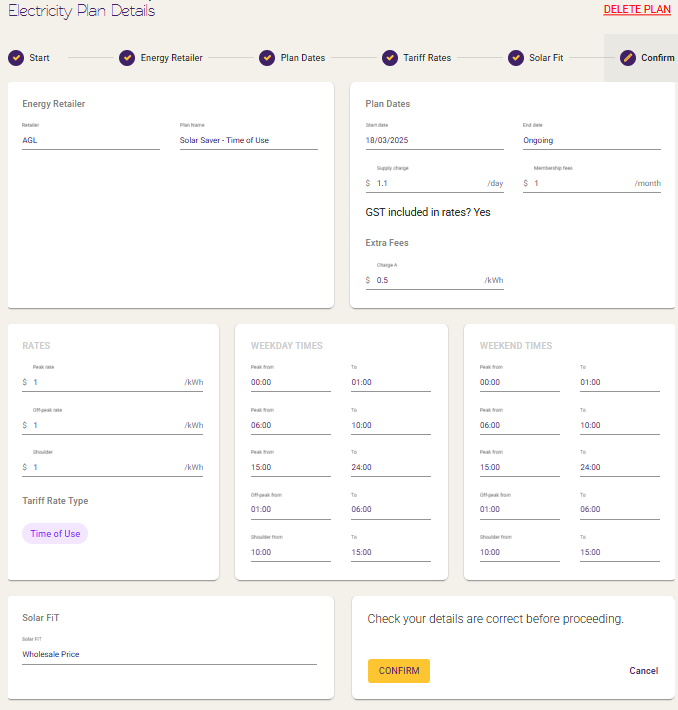Click the Confirm step pencil icon

pyautogui.click(x=628, y=58)
